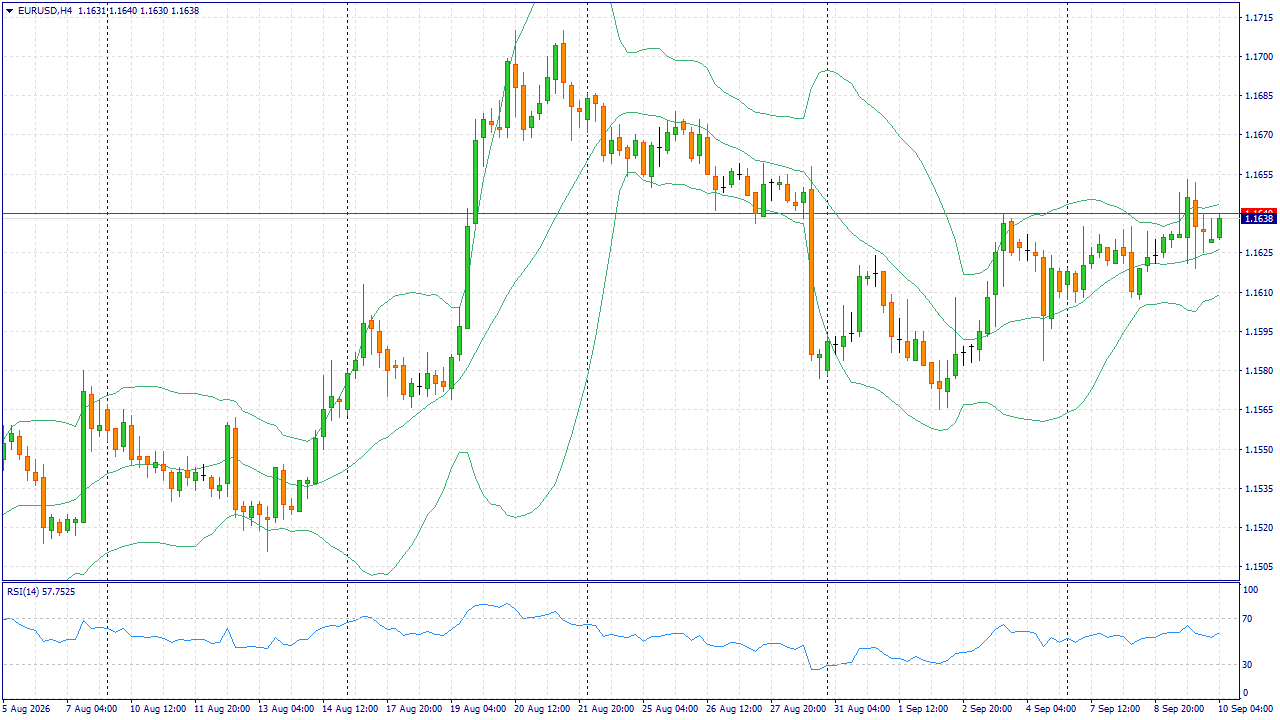This screenshot has width=1280, height=720.
Task: Click the EURUSD,H4 chart title text
Action: coord(44,11)
